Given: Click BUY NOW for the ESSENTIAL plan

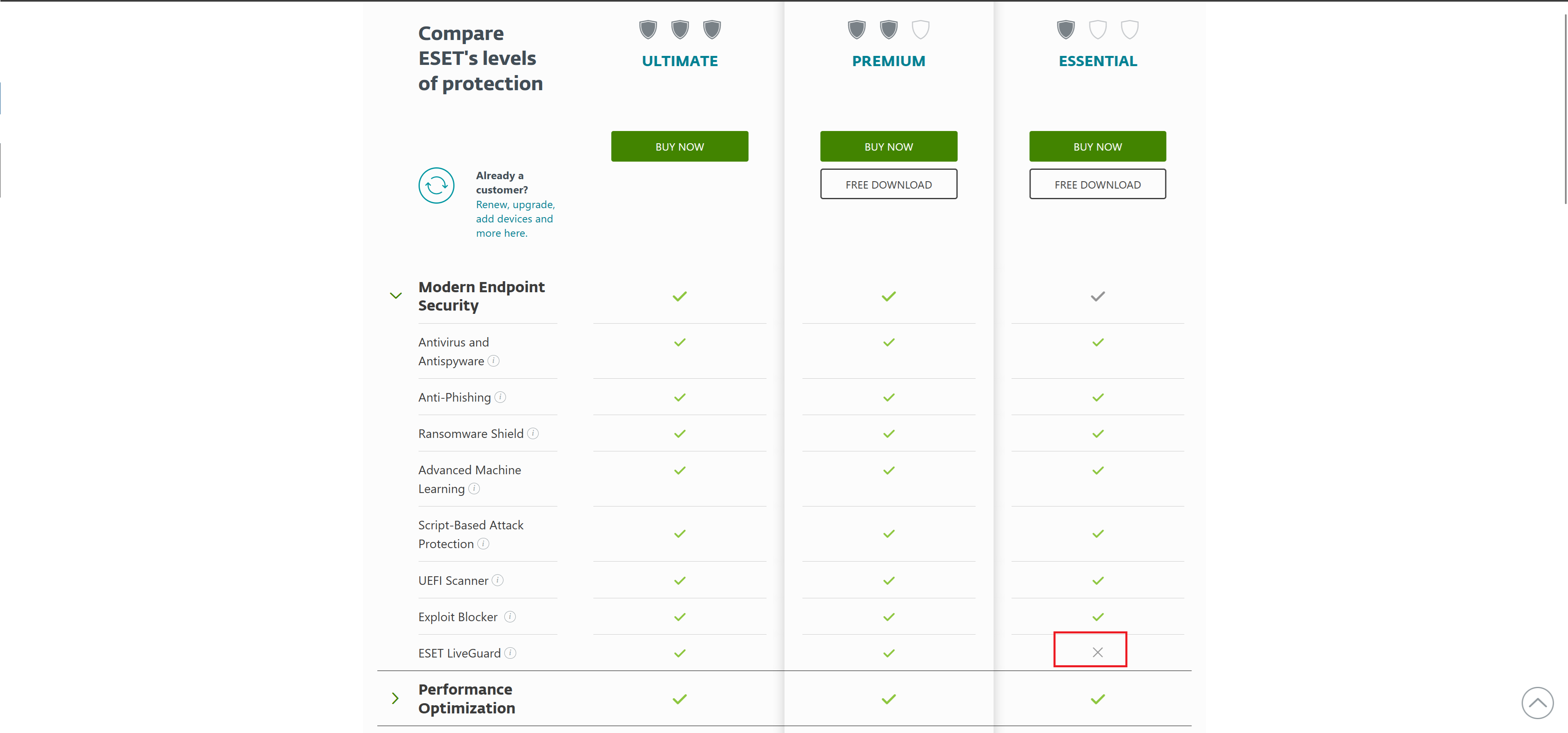Looking at the screenshot, I should click(x=1097, y=147).
